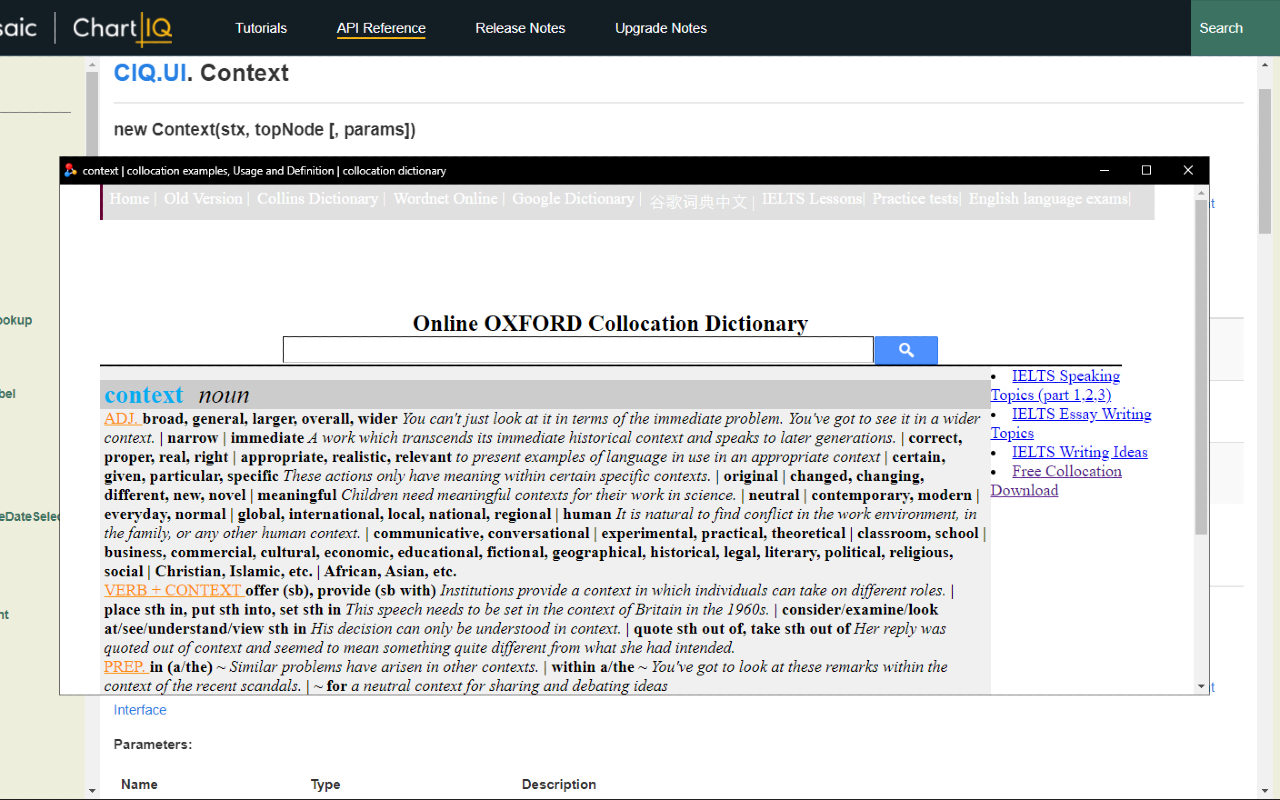Click the popup vertical scrollbar thumb

pyautogui.click(x=1201, y=367)
